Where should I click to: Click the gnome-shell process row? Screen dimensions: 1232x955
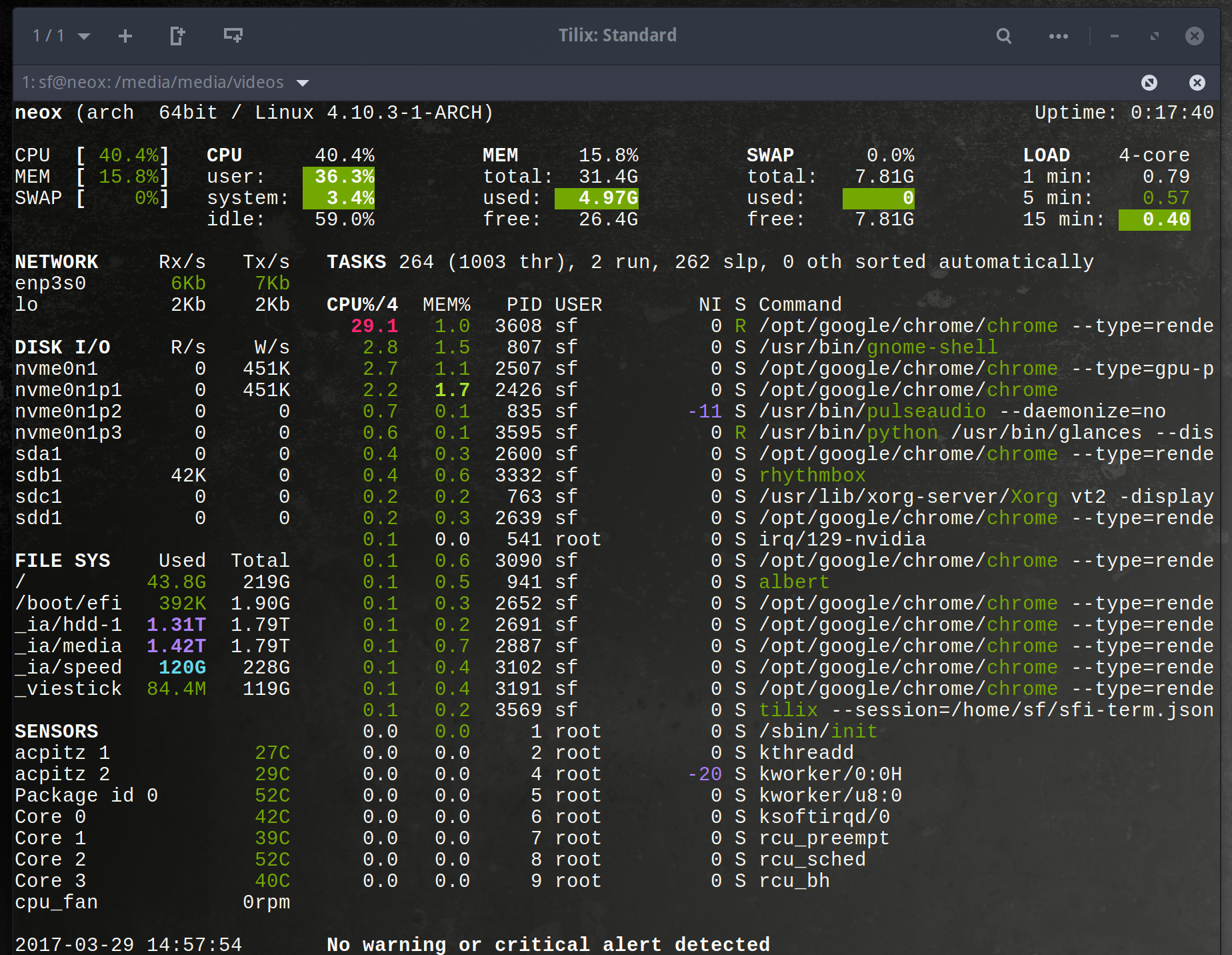coord(770,347)
